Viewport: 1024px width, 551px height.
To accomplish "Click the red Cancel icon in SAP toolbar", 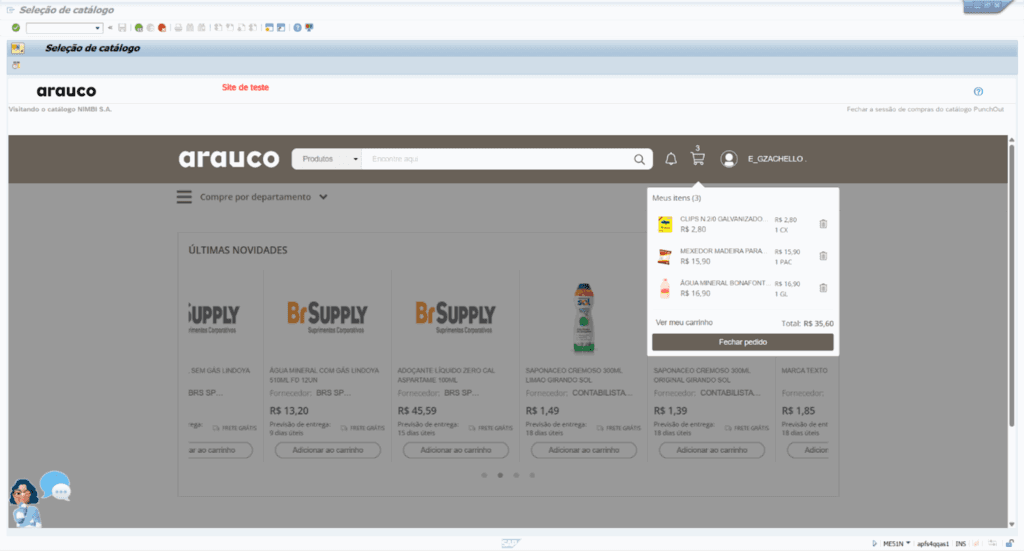I will click(x=162, y=27).
